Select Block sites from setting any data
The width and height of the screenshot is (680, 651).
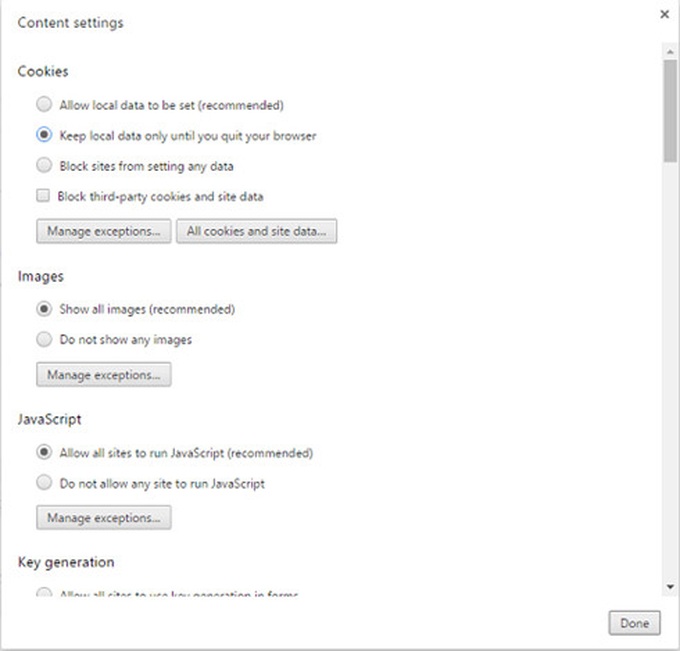pyautogui.click(x=44, y=165)
